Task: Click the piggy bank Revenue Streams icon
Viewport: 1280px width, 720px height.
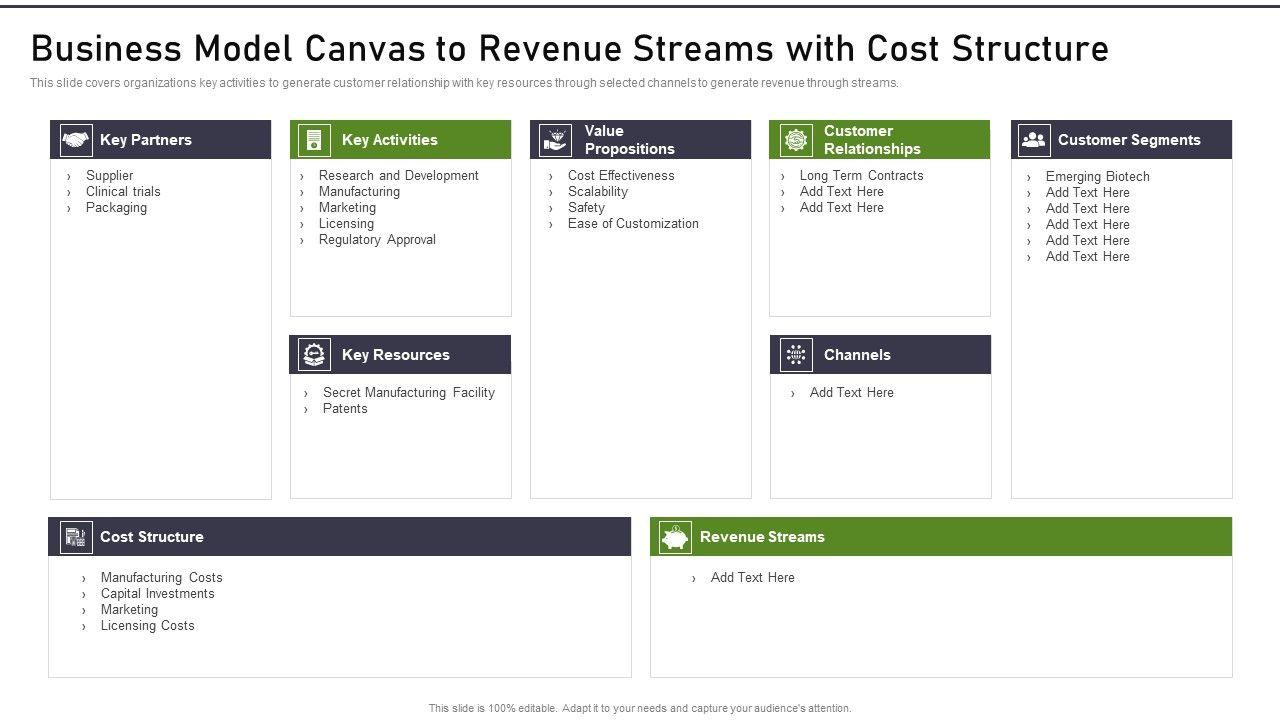Action: point(675,537)
